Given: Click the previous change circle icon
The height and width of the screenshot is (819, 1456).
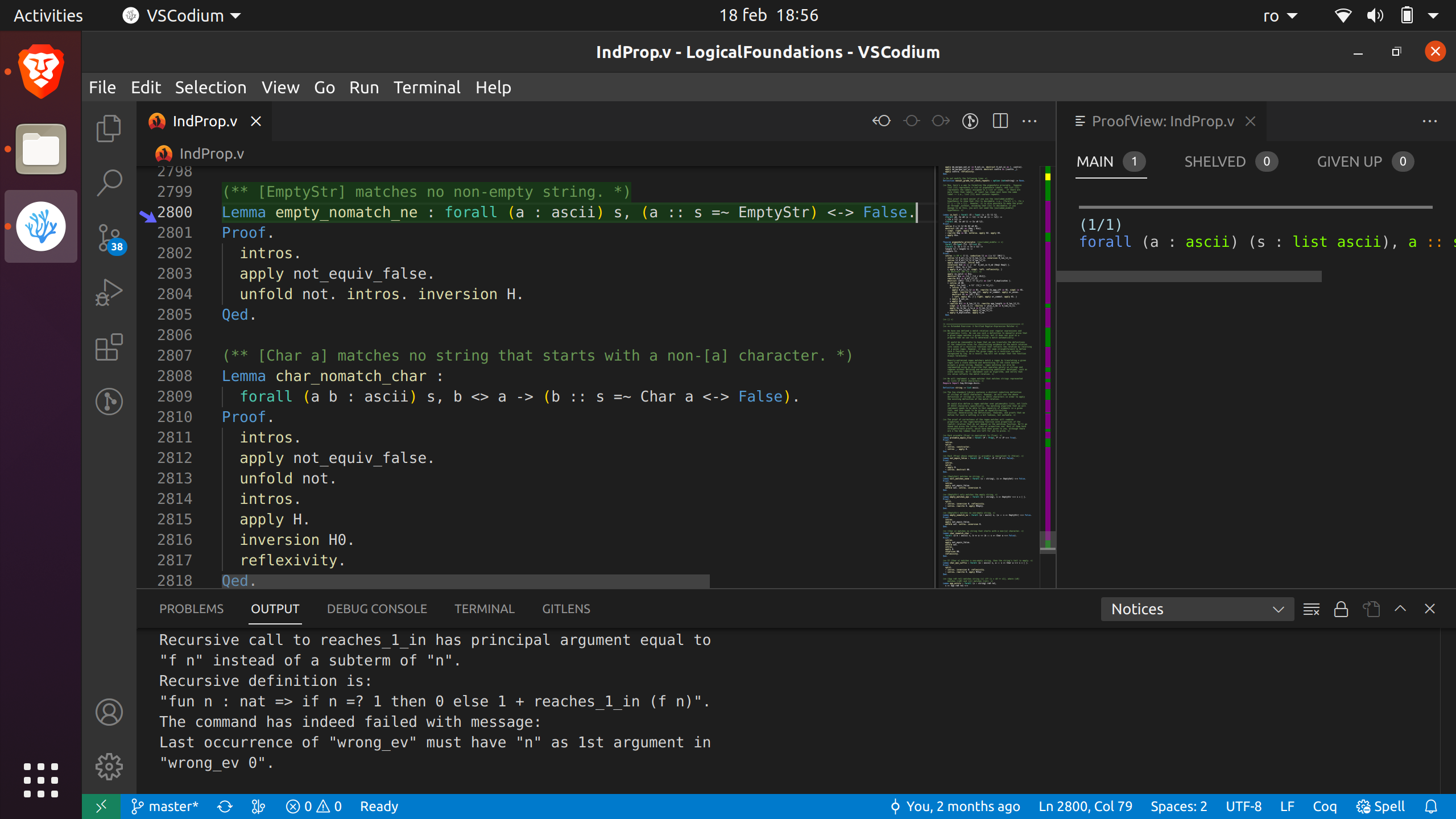Looking at the screenshot, I should tap(911, 121).
